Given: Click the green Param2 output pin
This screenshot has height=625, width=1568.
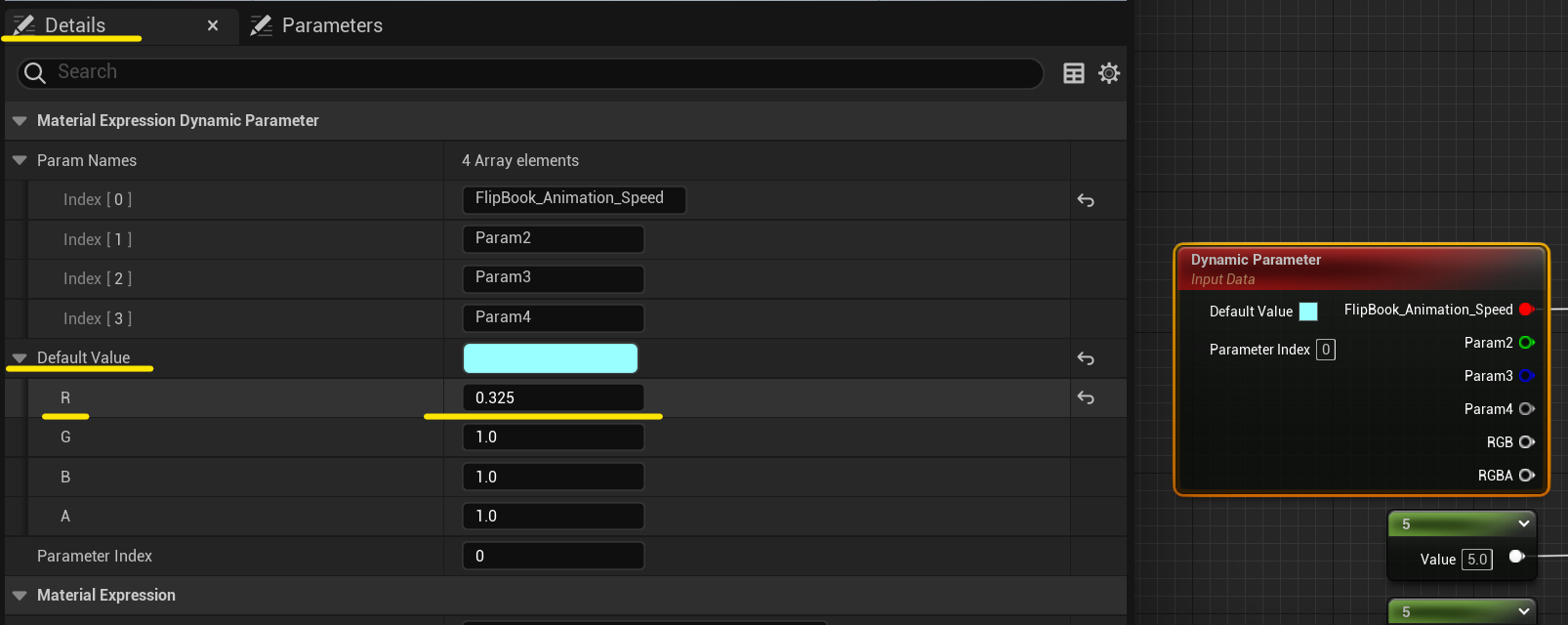Looking at the screenshot, I should [1526, 343].
